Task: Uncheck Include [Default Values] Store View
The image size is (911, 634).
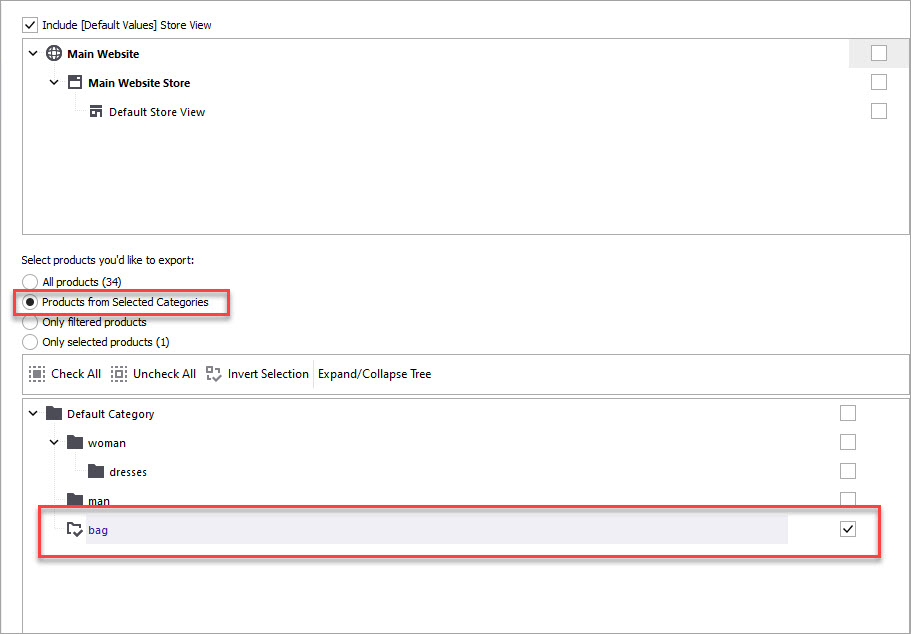Action: pyautogui.click(x=30, y=25)
